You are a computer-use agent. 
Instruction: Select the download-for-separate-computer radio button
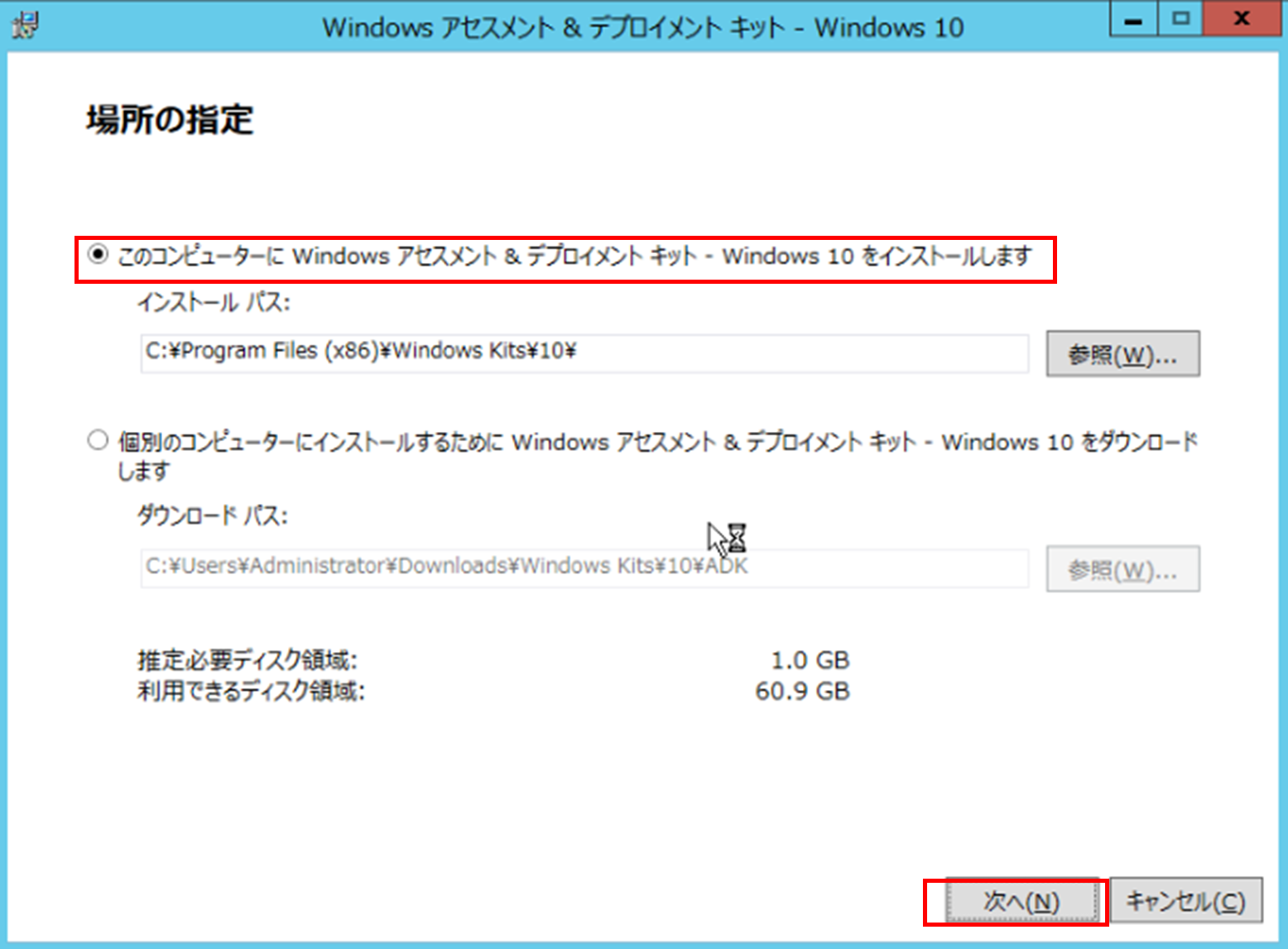tap(98, 440)
